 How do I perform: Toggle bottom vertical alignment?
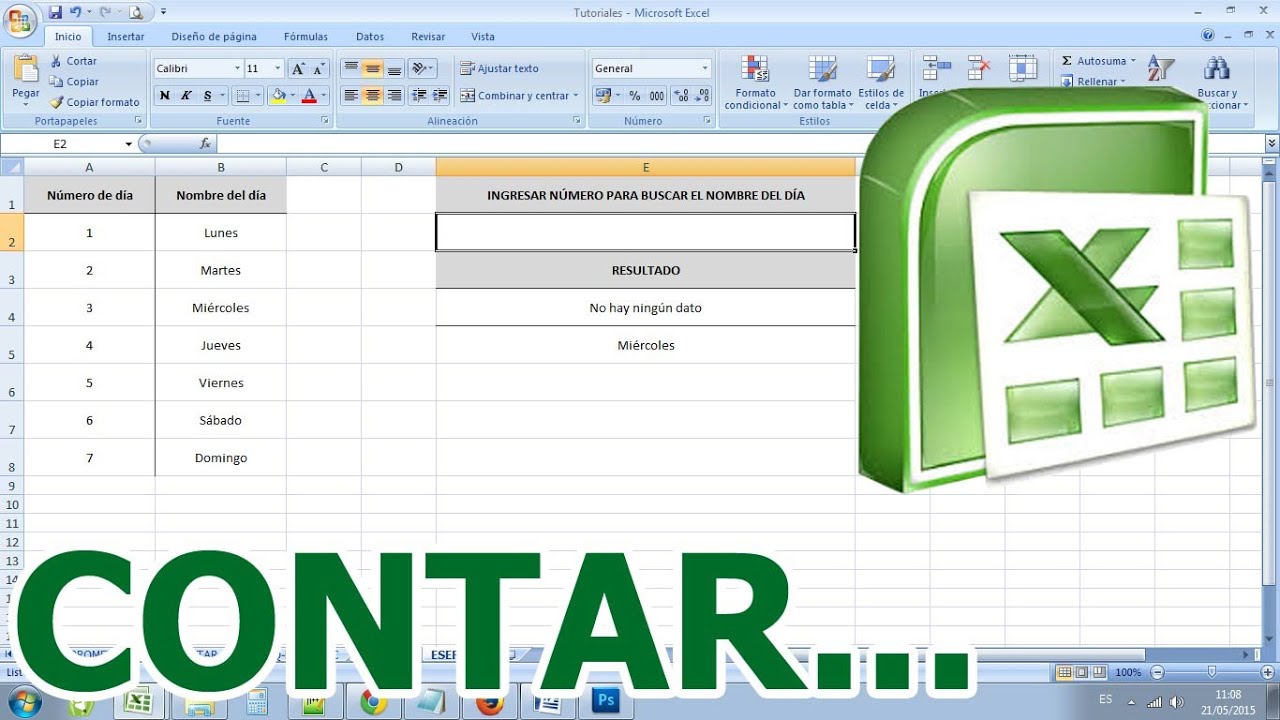tap(394, 68)
